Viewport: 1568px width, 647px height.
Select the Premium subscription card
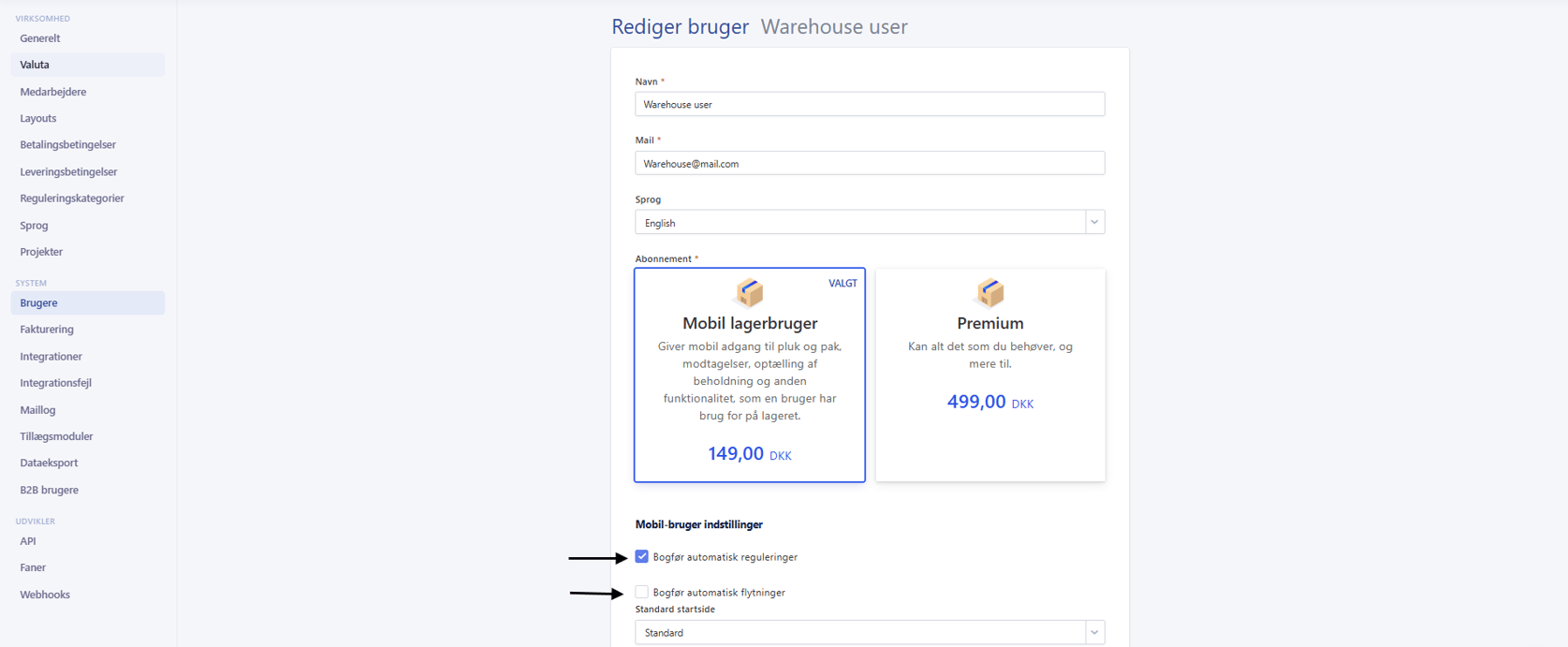pos(989,375)
